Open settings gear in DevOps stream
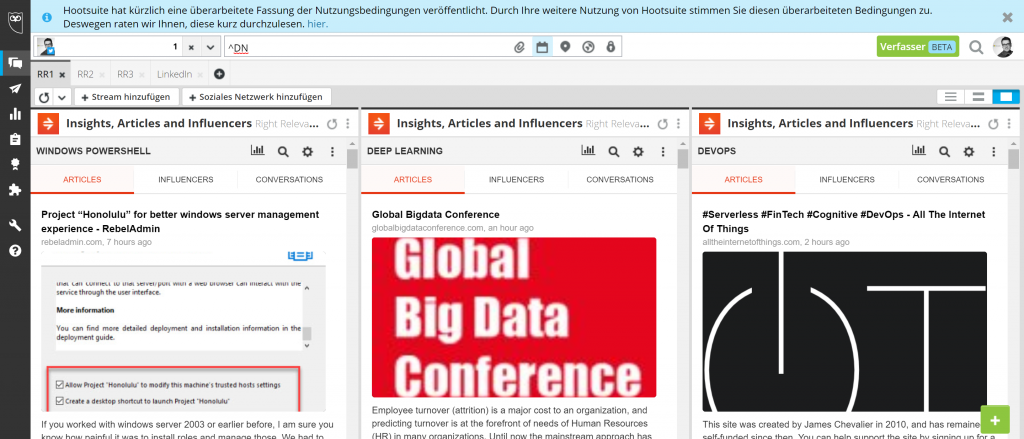 point(969,152)
